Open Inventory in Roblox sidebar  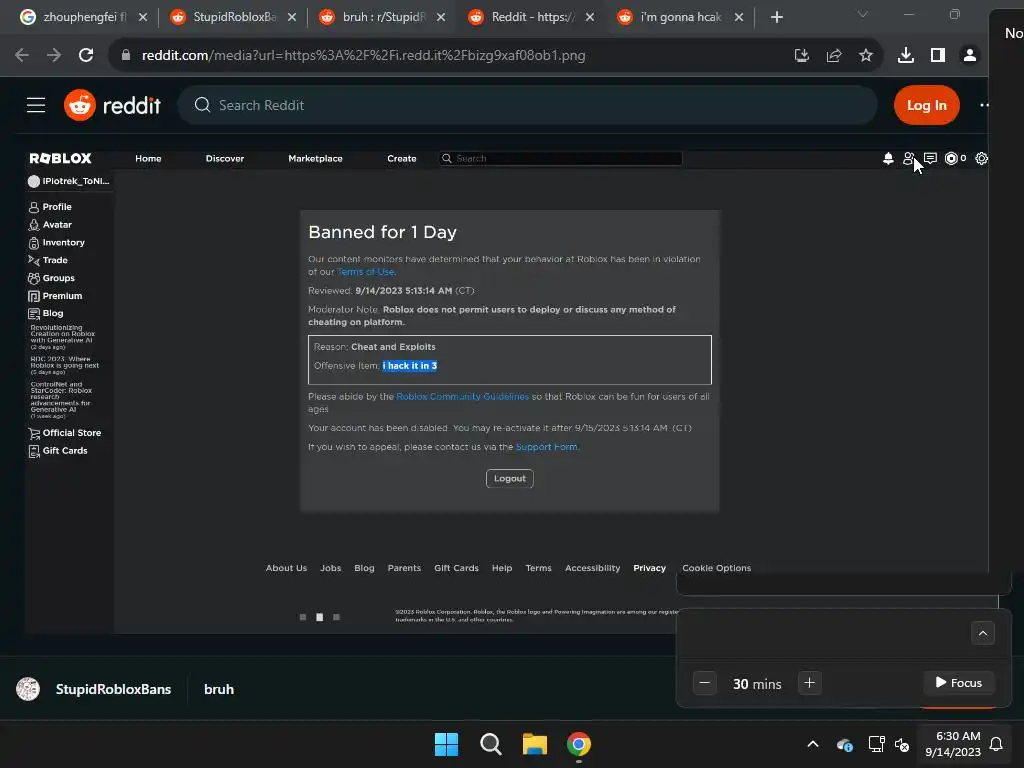click(57, 243)
